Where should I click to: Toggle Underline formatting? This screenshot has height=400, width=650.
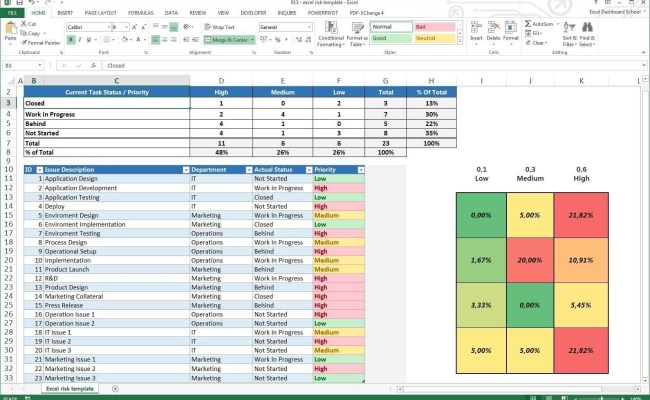click(88, 40)
